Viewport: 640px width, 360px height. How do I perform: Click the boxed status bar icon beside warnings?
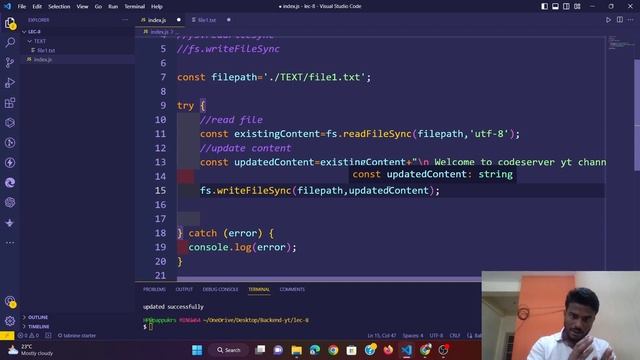click(x=48, y=336)
